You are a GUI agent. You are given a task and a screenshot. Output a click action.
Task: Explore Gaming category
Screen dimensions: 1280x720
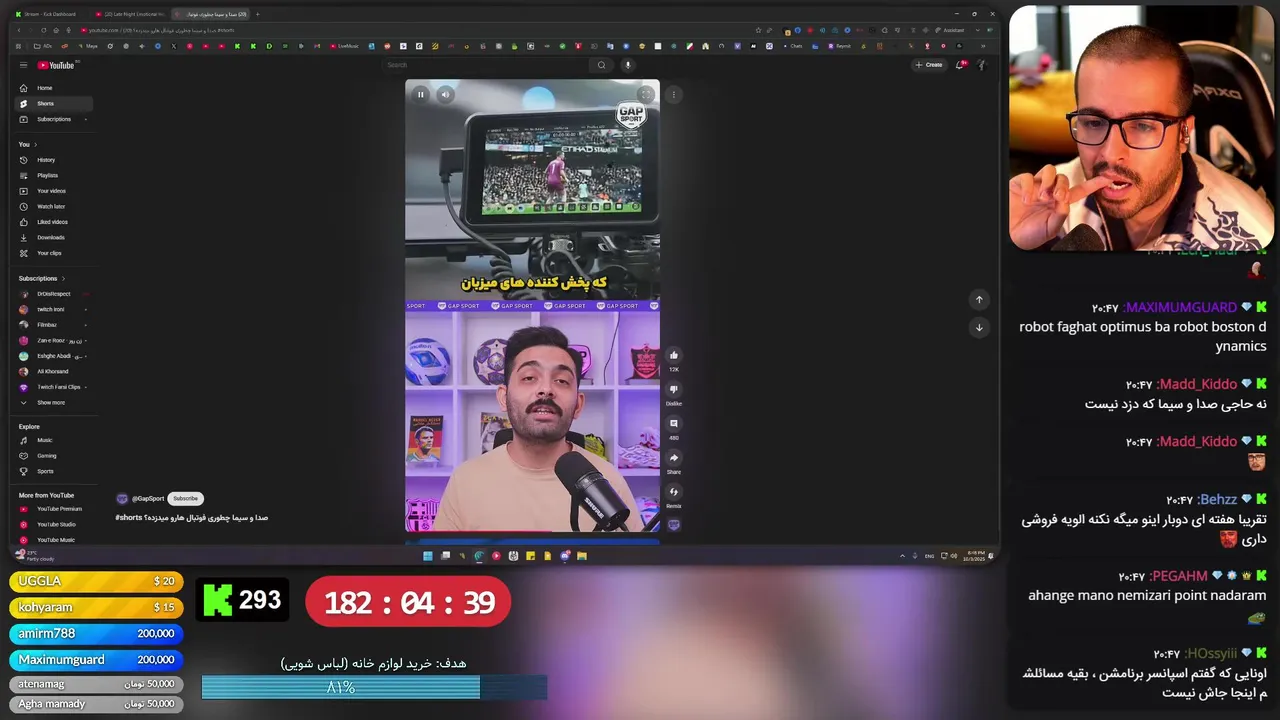[54, 456]
